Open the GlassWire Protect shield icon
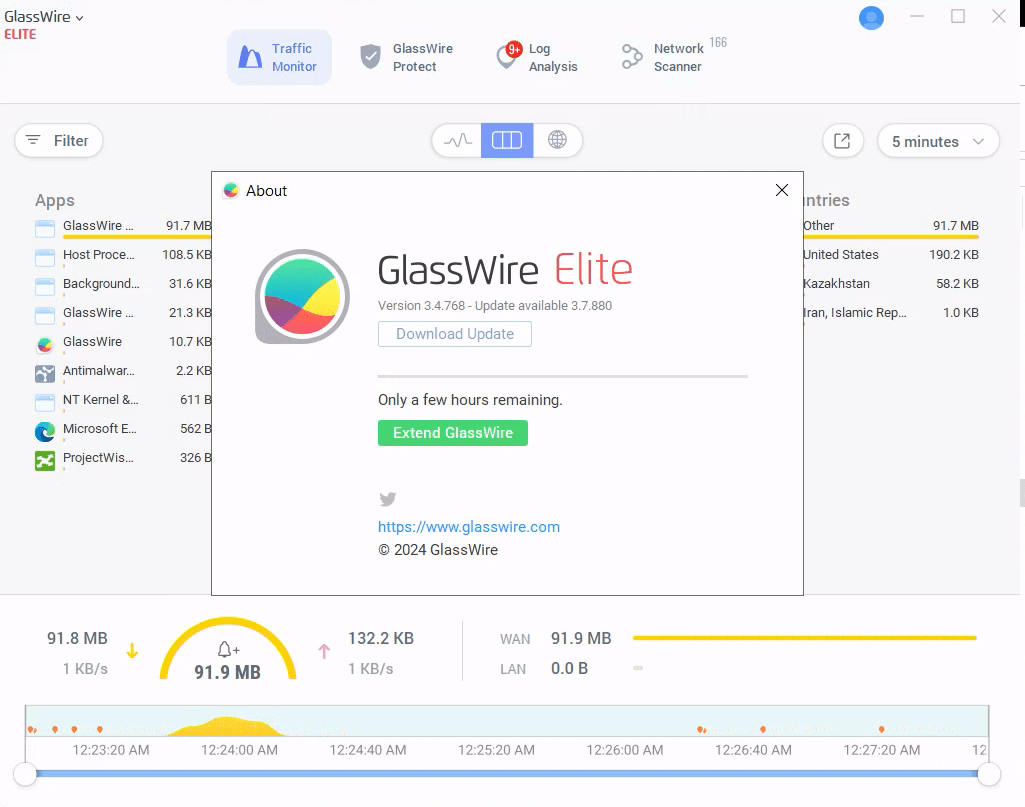Image resolution: width=1025 pixels, height=807 pixels. pos(371,56)
